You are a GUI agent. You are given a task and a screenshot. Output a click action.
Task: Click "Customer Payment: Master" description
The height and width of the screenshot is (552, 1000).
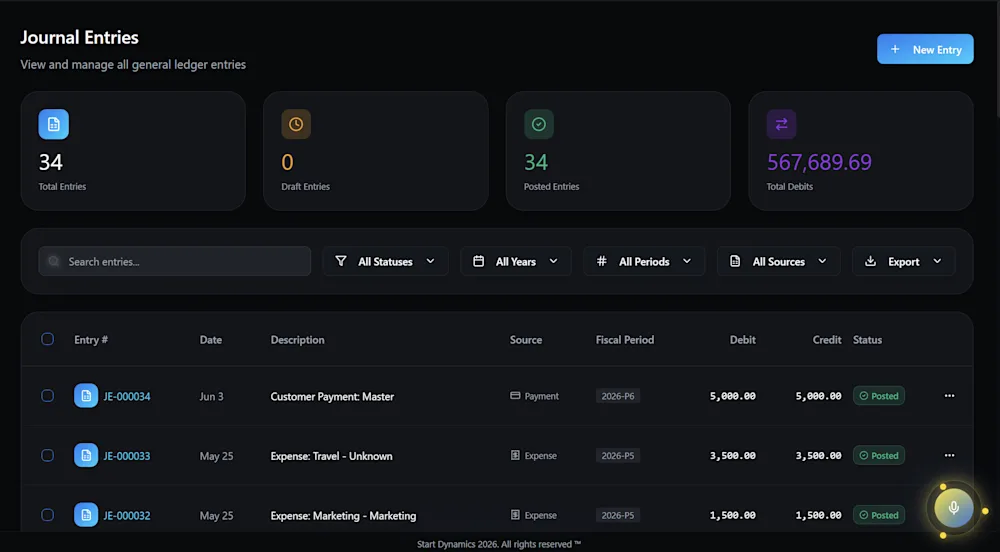click(332, 396)
